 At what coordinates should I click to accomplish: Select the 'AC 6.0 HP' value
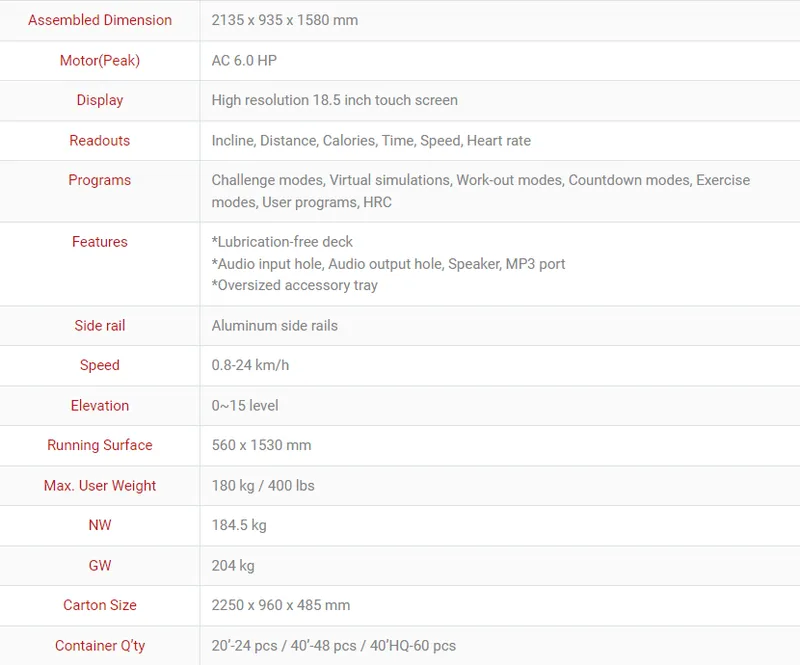point(244,60)
